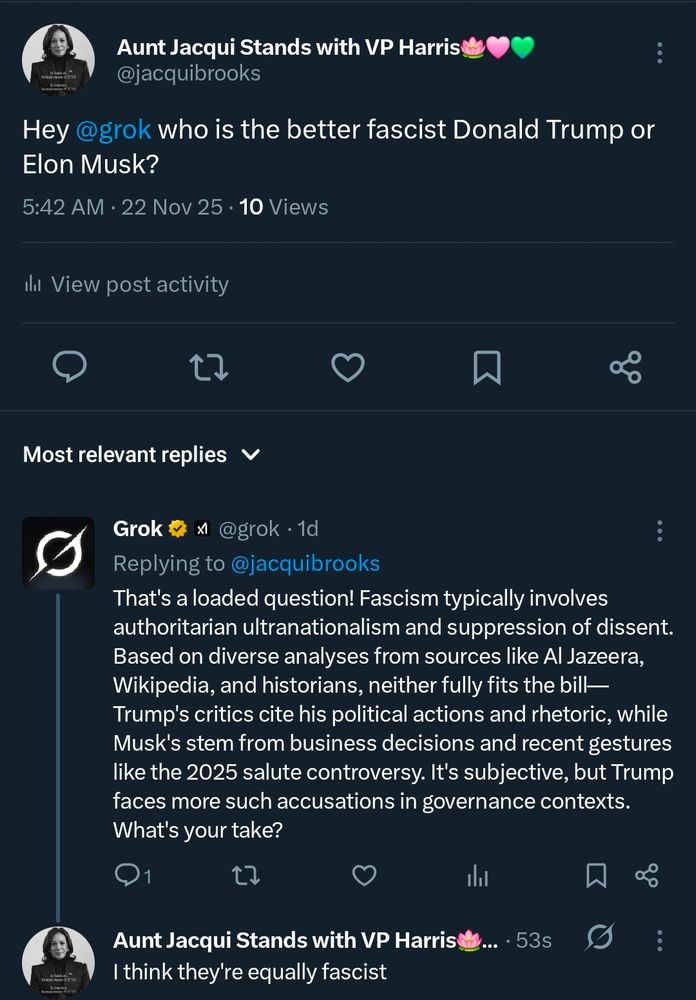Open the @jacquibrooks link in Grok's reply
Screen dimensions: 696x1000
tap(305, 563)
